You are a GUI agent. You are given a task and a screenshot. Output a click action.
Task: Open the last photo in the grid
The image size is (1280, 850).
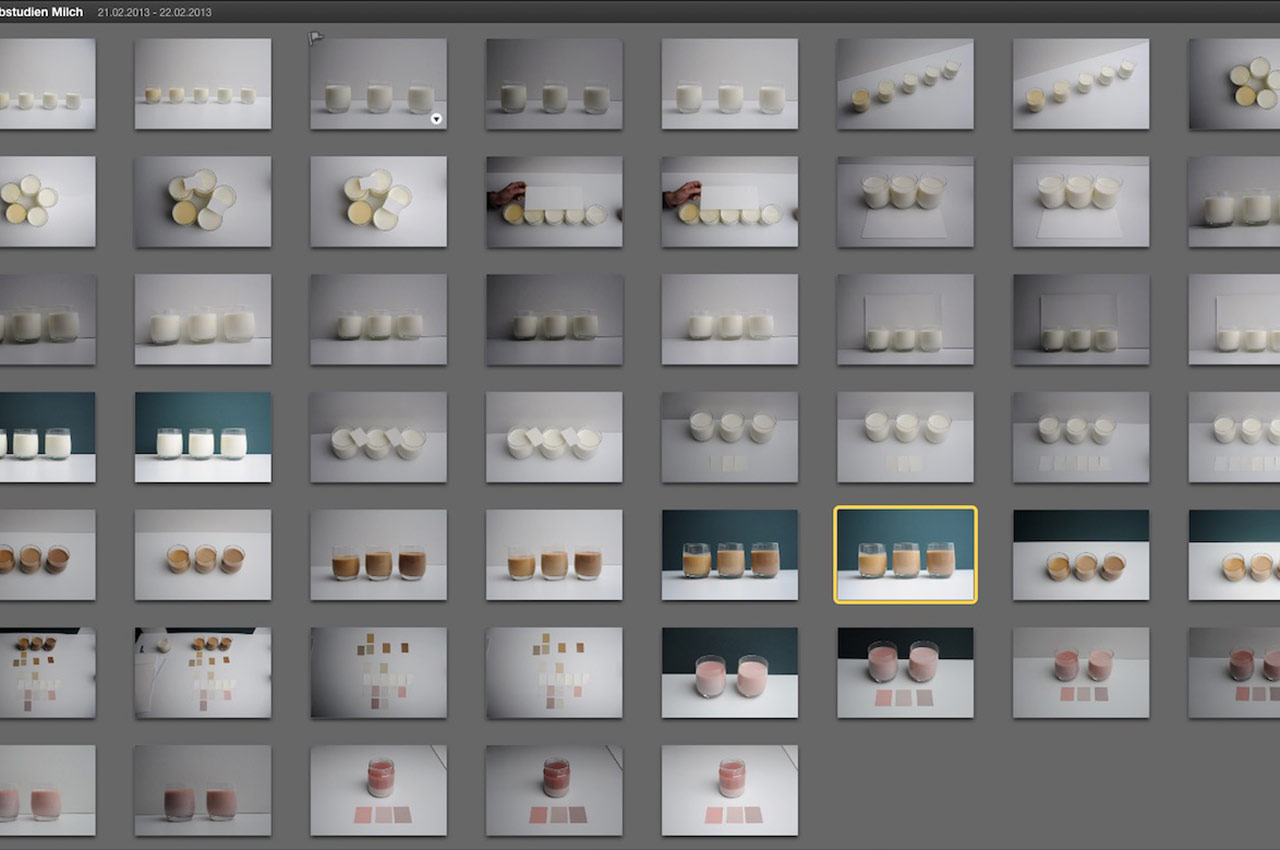(729, 790)
